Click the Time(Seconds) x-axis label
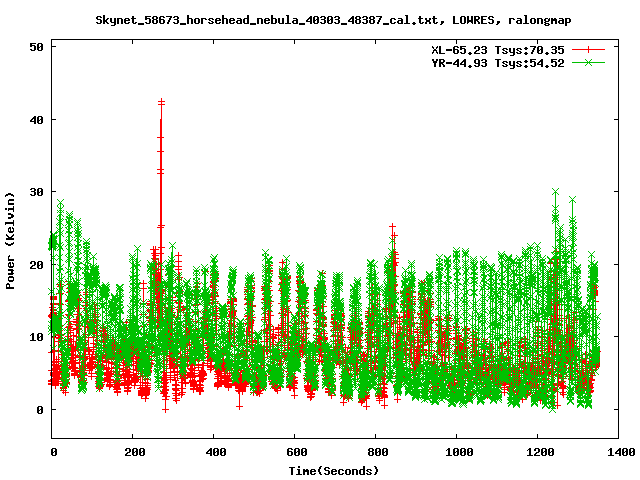Screen dimensions: 640x480 pos(334,471)
